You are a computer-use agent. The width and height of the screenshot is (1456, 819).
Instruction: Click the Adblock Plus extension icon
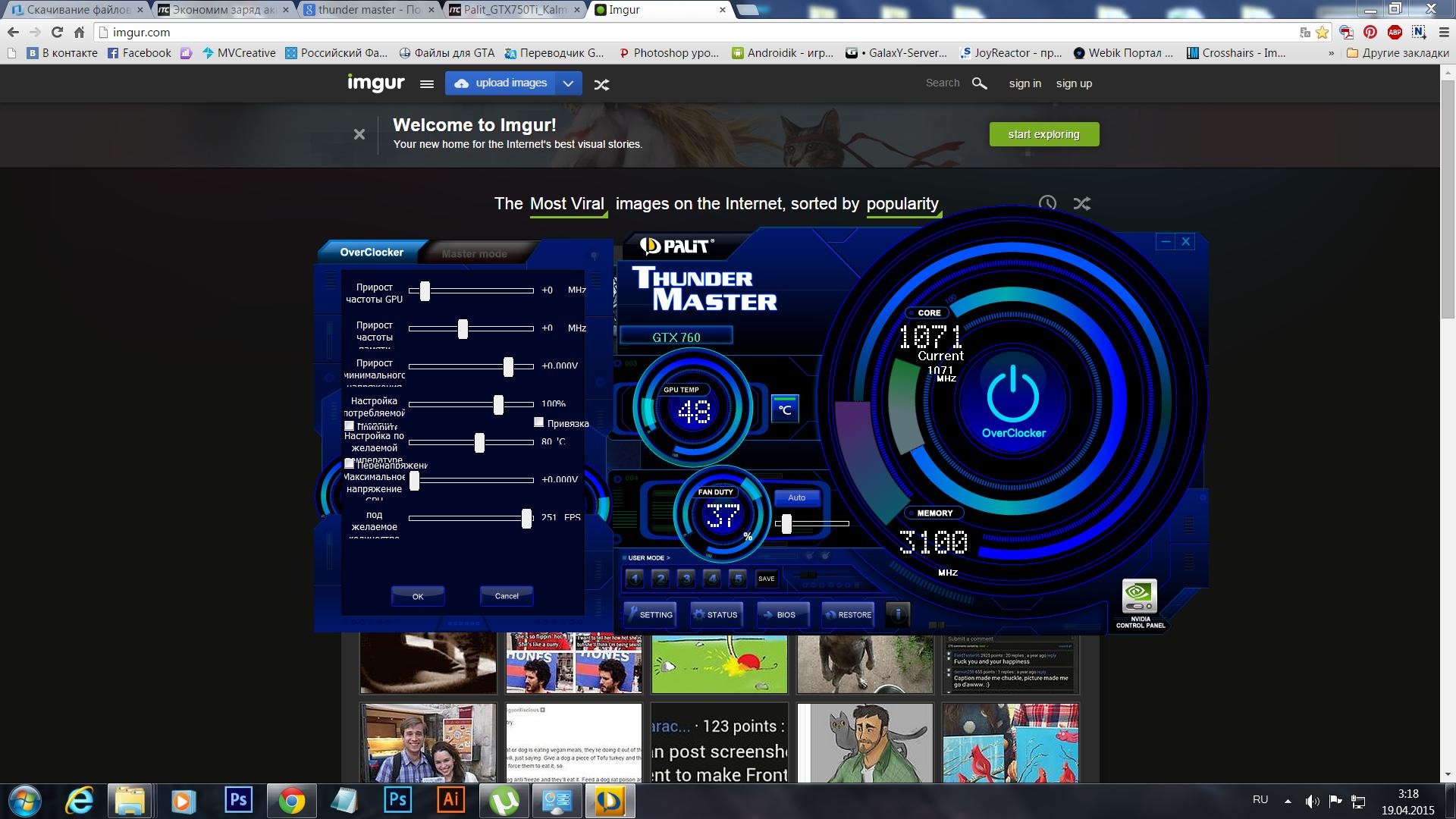(x=1394, y=32)
